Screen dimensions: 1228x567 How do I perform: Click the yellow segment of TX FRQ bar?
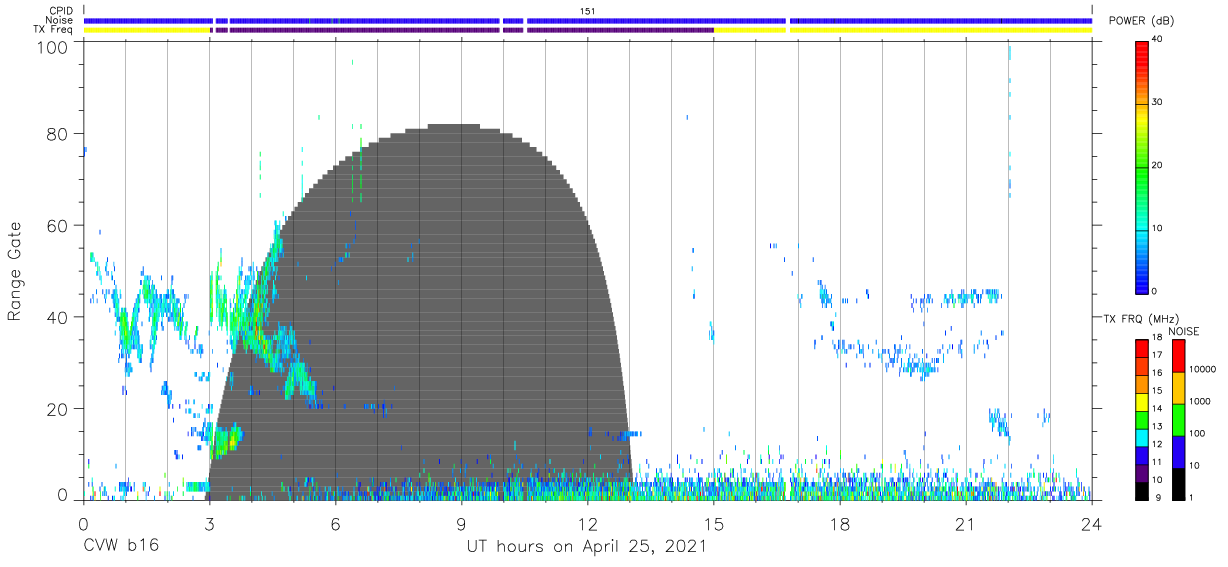[1141, 402]
